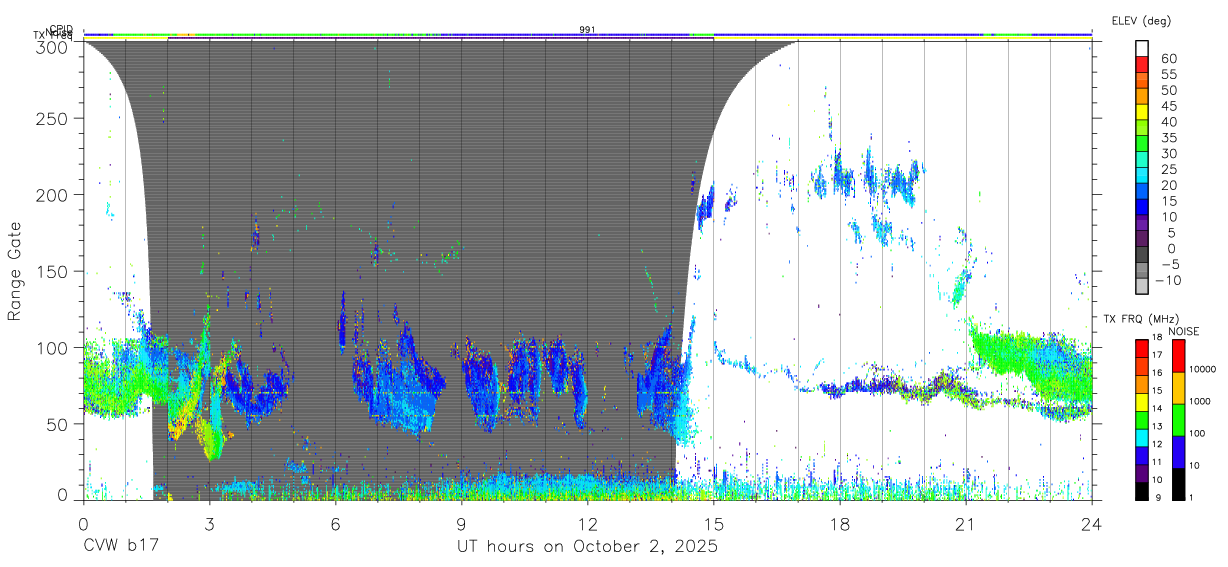Click the '21' tick on UT hours axis
This screenshot has width=1228, height=567.
click(966, 523)
